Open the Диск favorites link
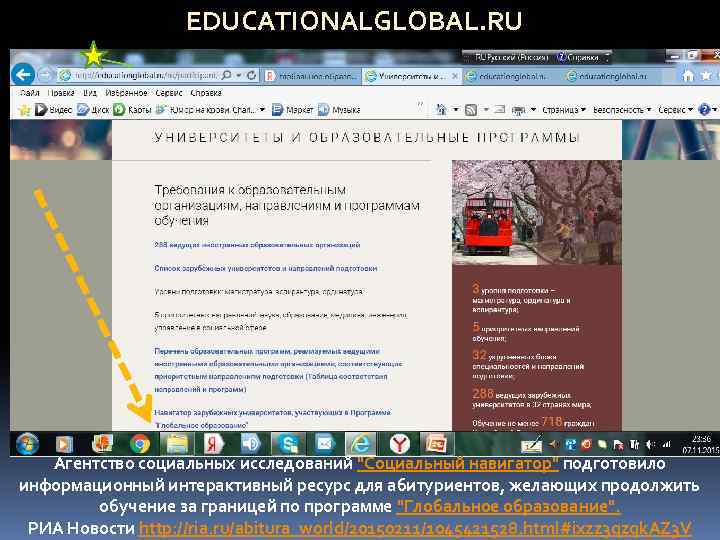The image size is (720, 540). (93, 110)
